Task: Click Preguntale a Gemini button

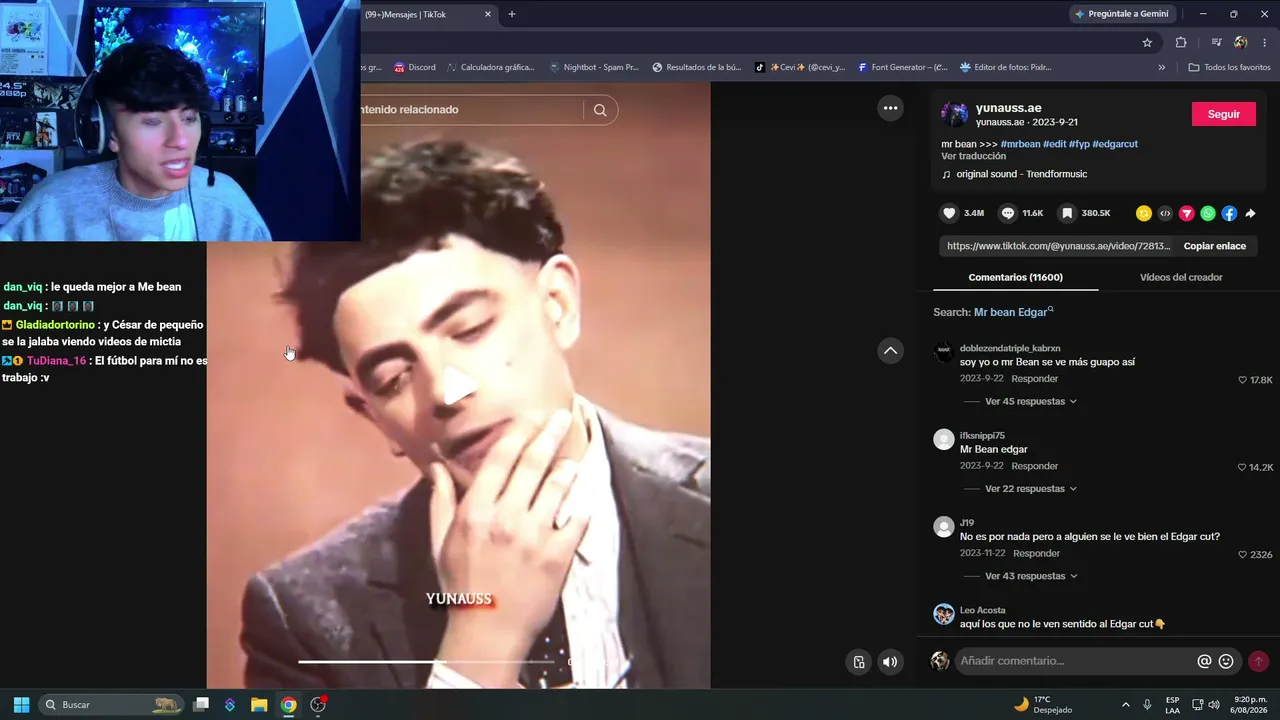Action: click(1122, 14)
